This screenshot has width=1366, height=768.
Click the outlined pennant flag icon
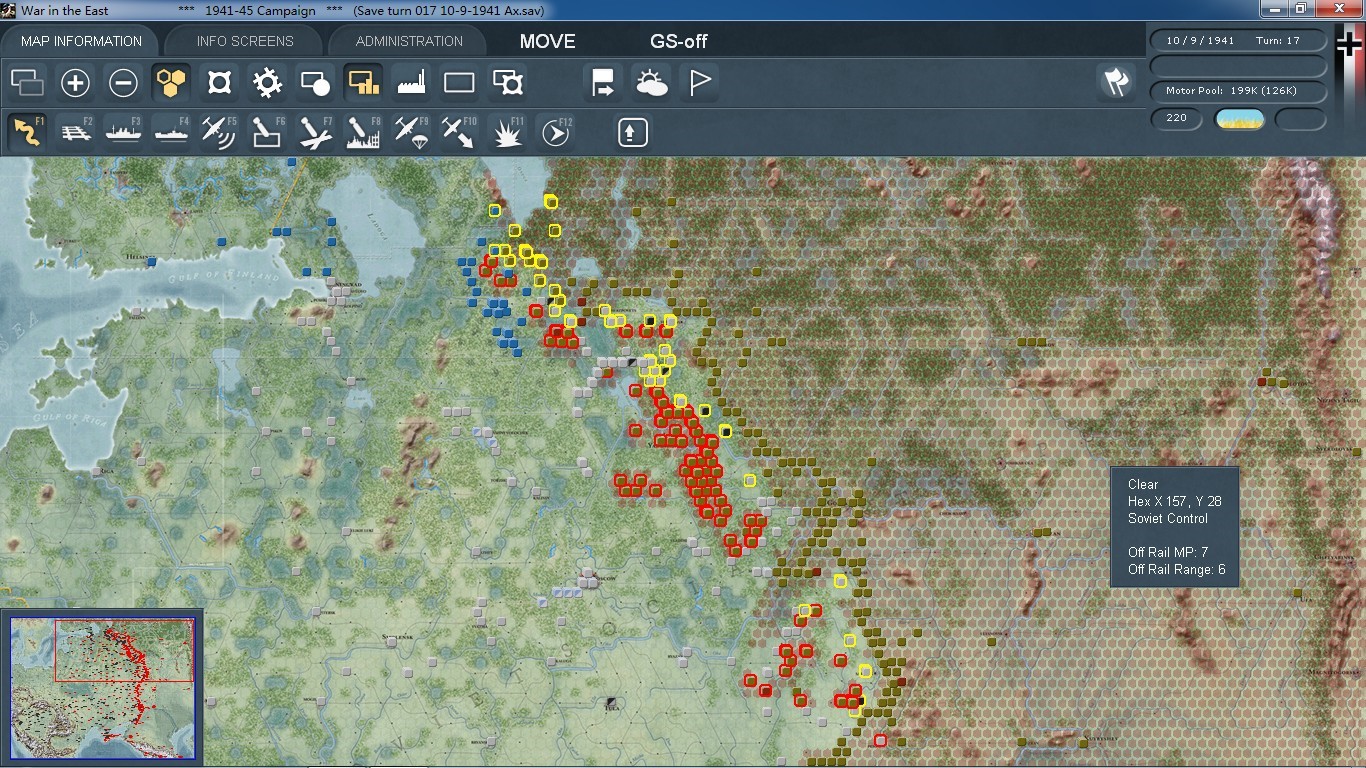pyautogui.click(x=699, y=82)
